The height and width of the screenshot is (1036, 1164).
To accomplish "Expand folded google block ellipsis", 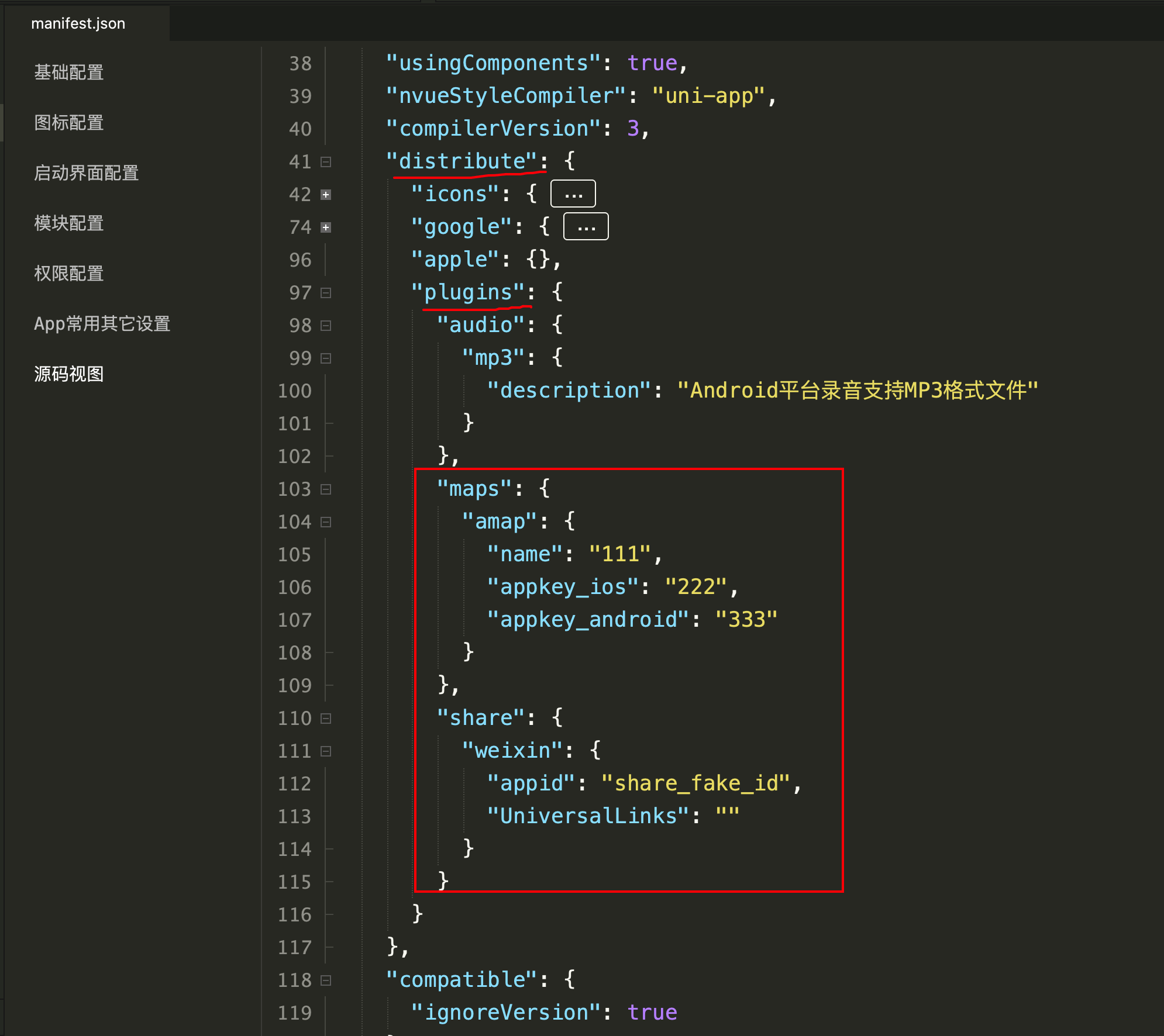I will [586, 227].
